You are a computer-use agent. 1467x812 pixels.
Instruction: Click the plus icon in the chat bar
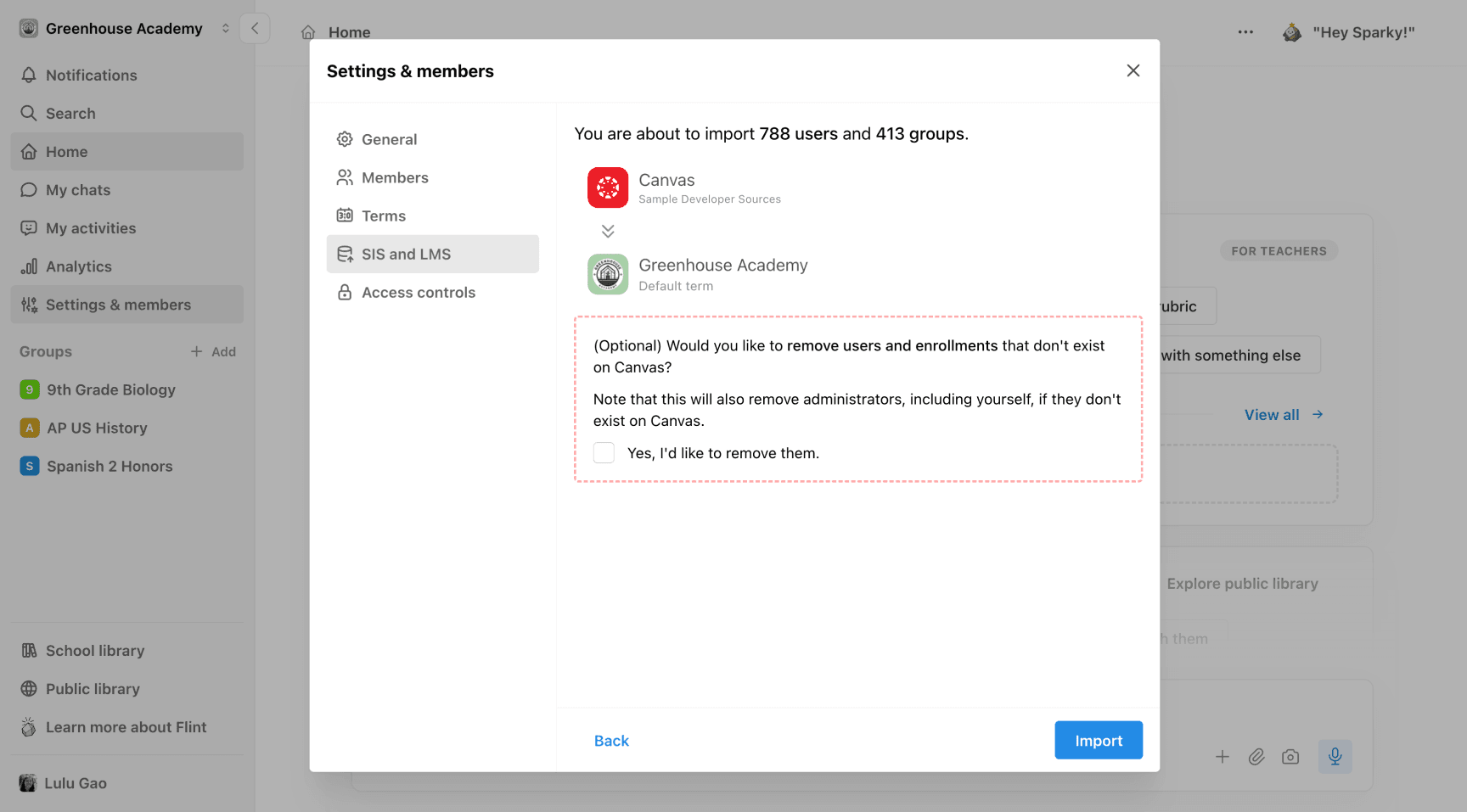click(1222, 756)
